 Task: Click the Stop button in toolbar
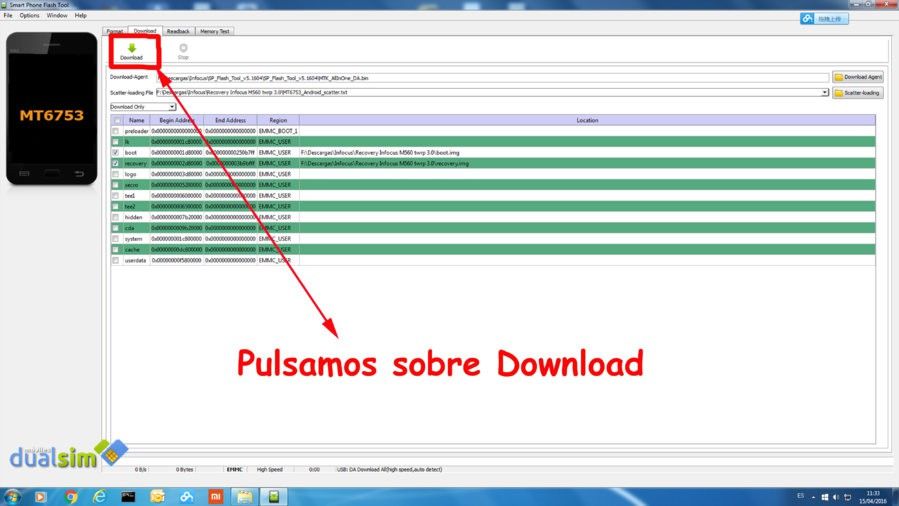[183, 52]
